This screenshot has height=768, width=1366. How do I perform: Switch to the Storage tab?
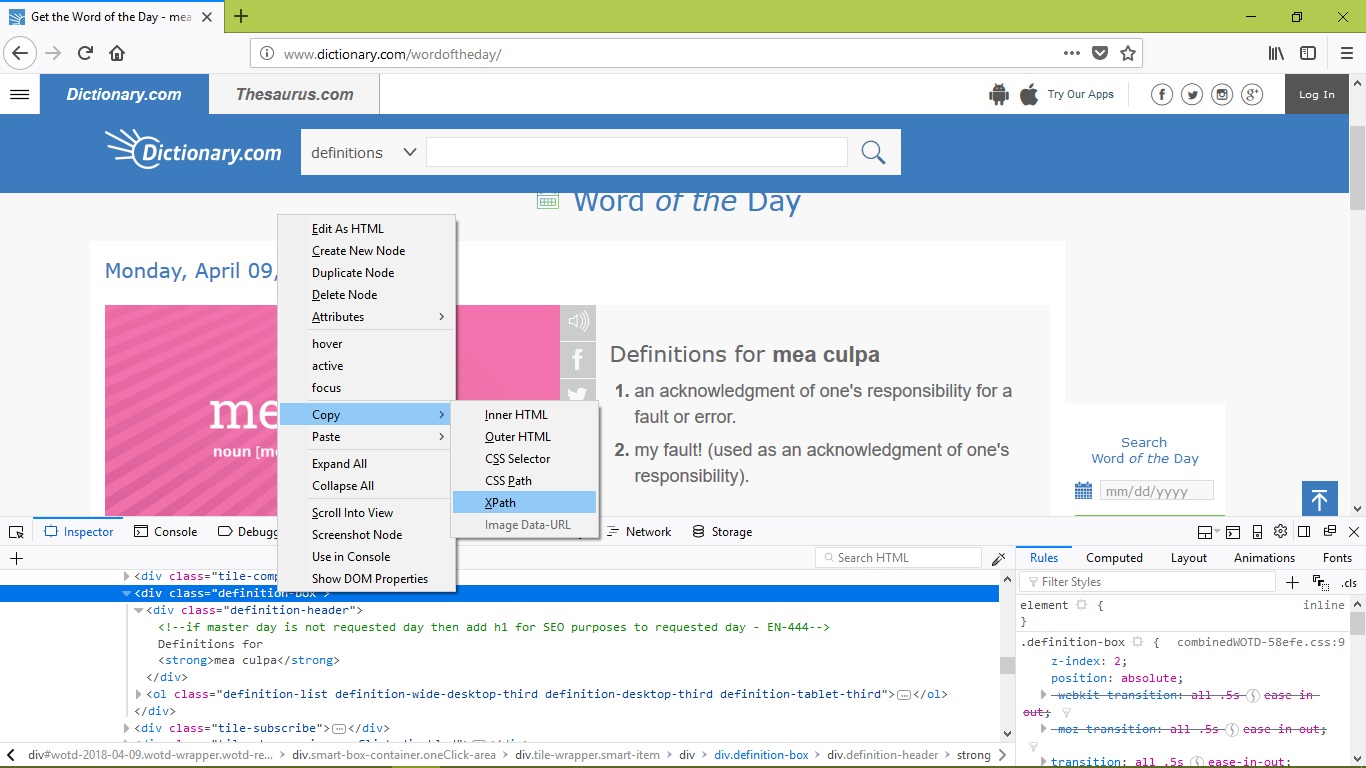(722, 532)
